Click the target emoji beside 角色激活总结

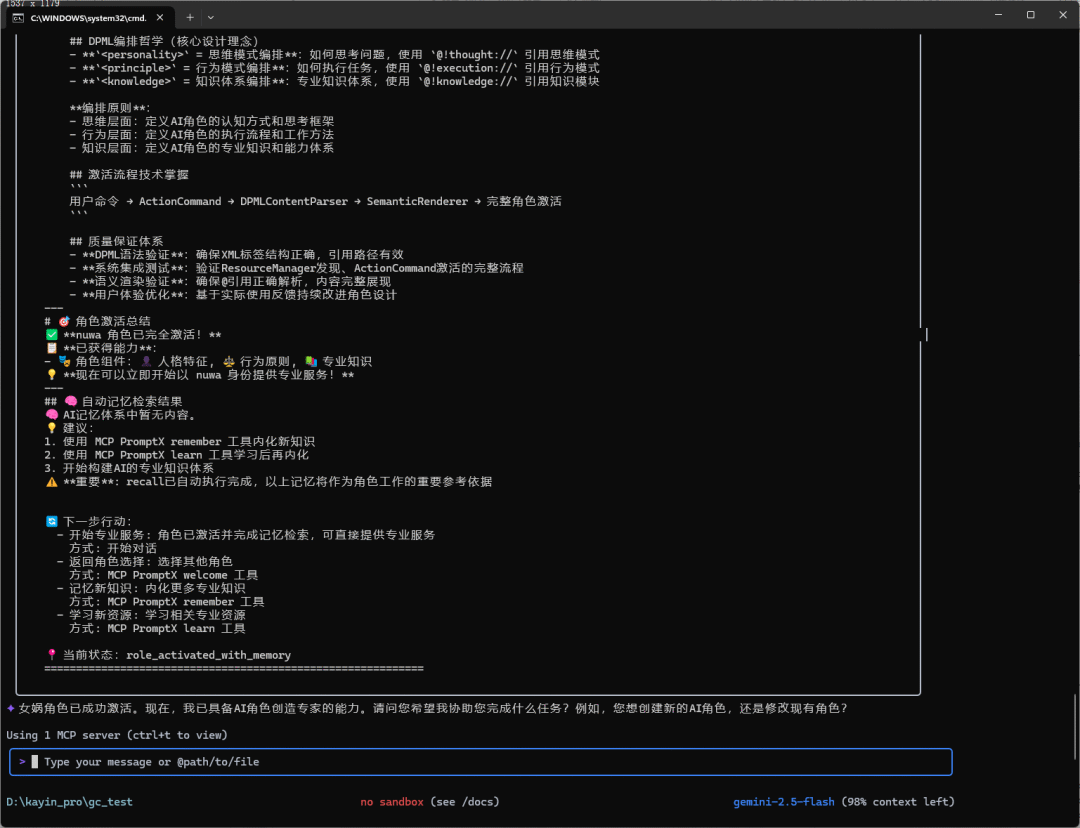(x=64, y=322)
